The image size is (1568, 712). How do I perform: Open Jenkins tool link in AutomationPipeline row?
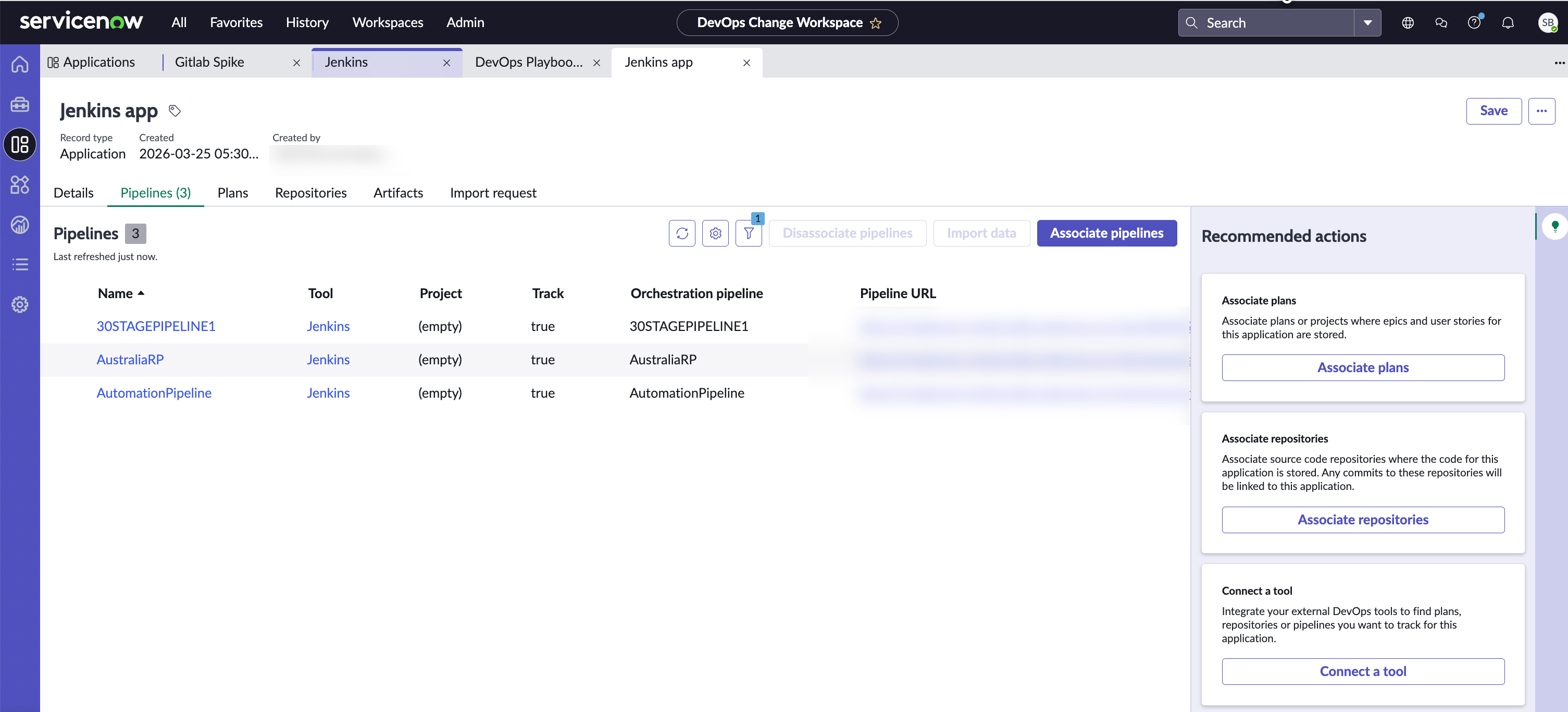[328, 394]
